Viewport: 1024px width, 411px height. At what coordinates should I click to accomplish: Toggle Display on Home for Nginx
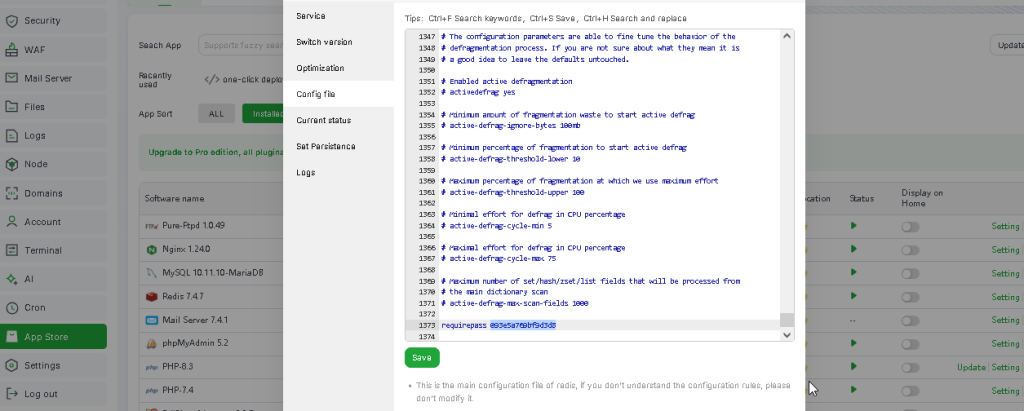[x=910, y=250]
